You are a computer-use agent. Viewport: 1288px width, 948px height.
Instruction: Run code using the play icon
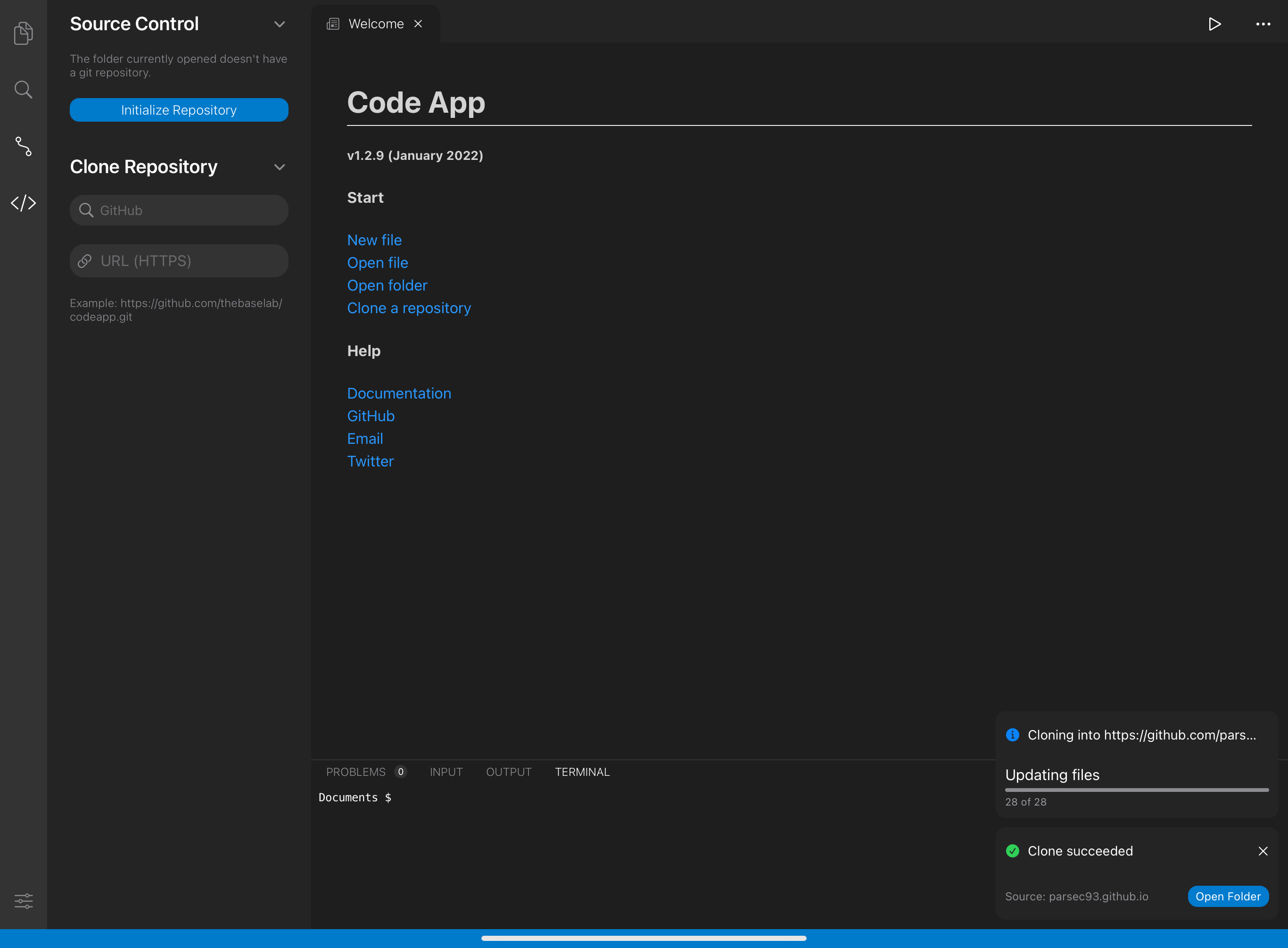point(1214,24)
